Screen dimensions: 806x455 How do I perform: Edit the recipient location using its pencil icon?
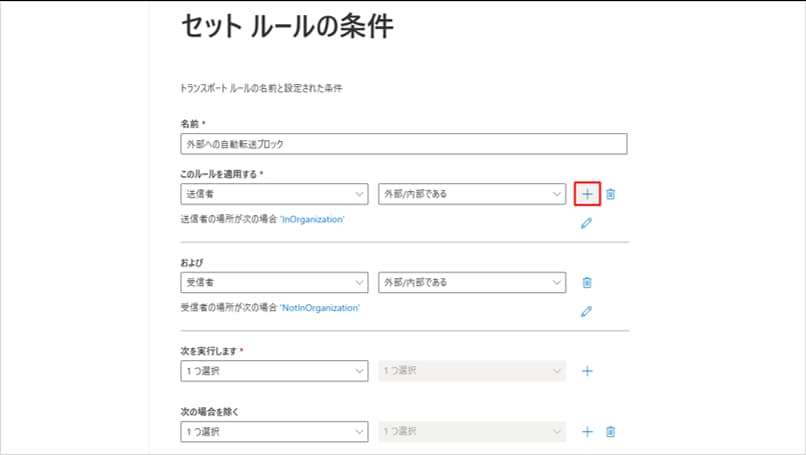(x=587, y=312)
